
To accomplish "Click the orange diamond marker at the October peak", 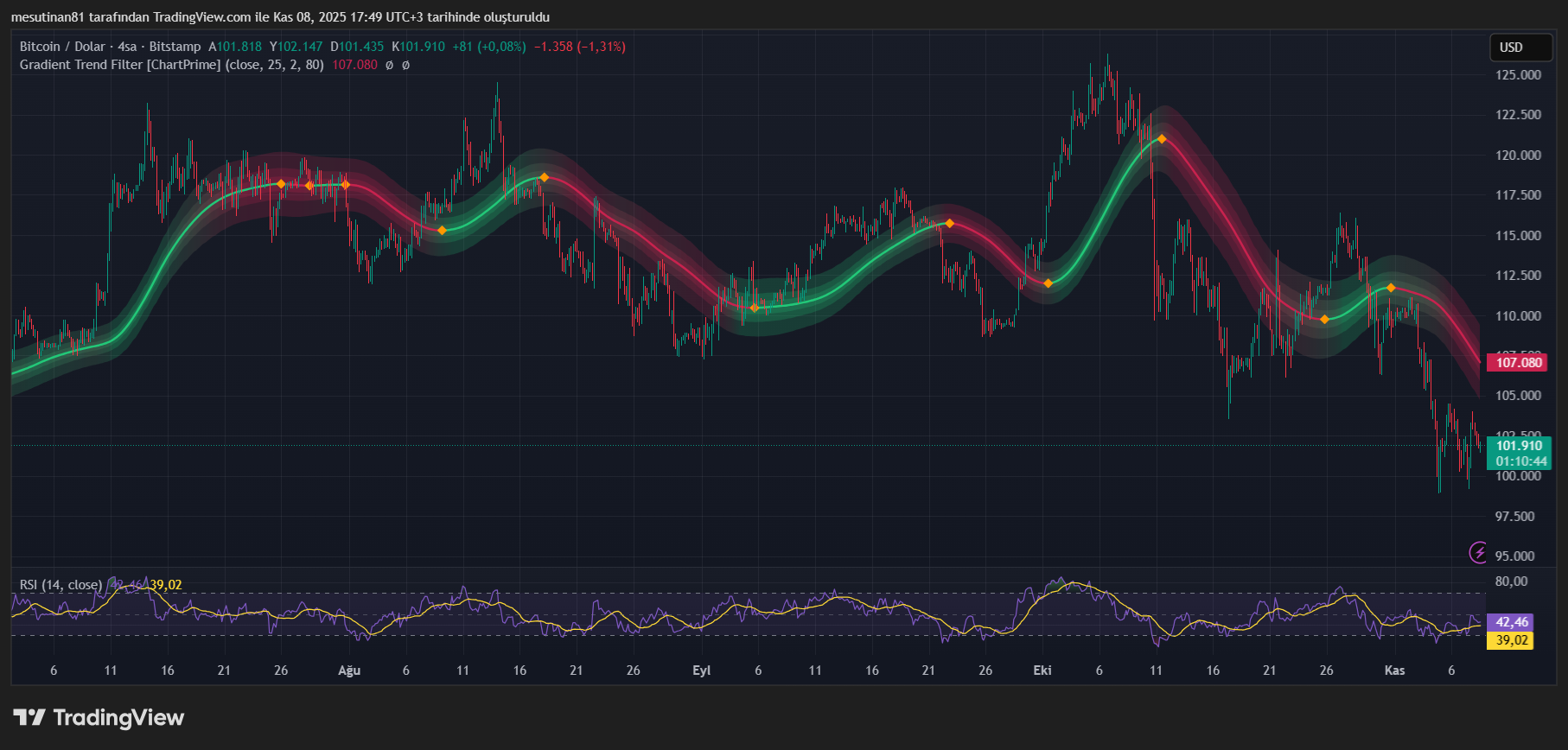I will click(x=1162, y=139).
